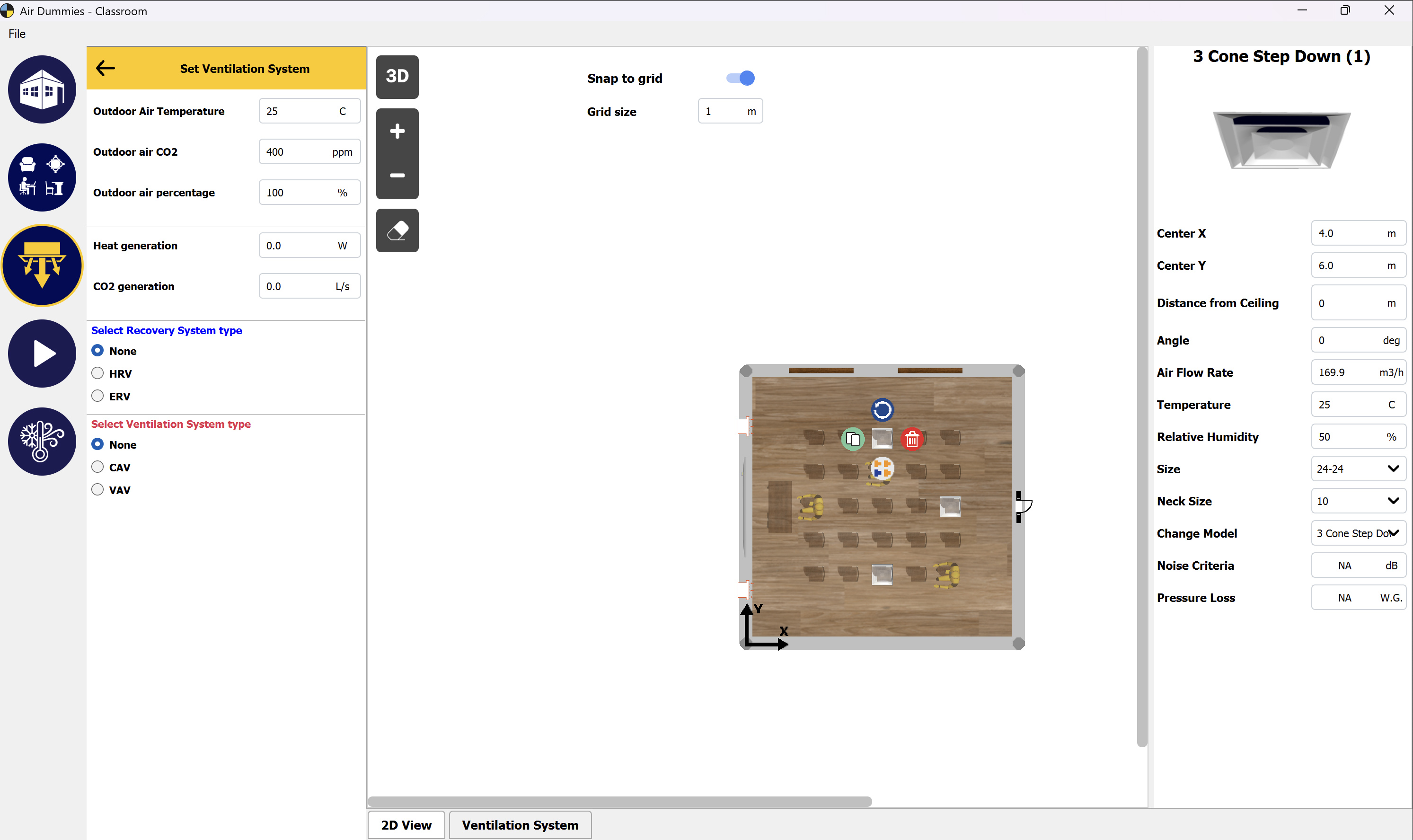The image size is (1413, 840).
Task: Open the thermal comfort snowflake thermometer icon
Action: (x=42, y=442)
